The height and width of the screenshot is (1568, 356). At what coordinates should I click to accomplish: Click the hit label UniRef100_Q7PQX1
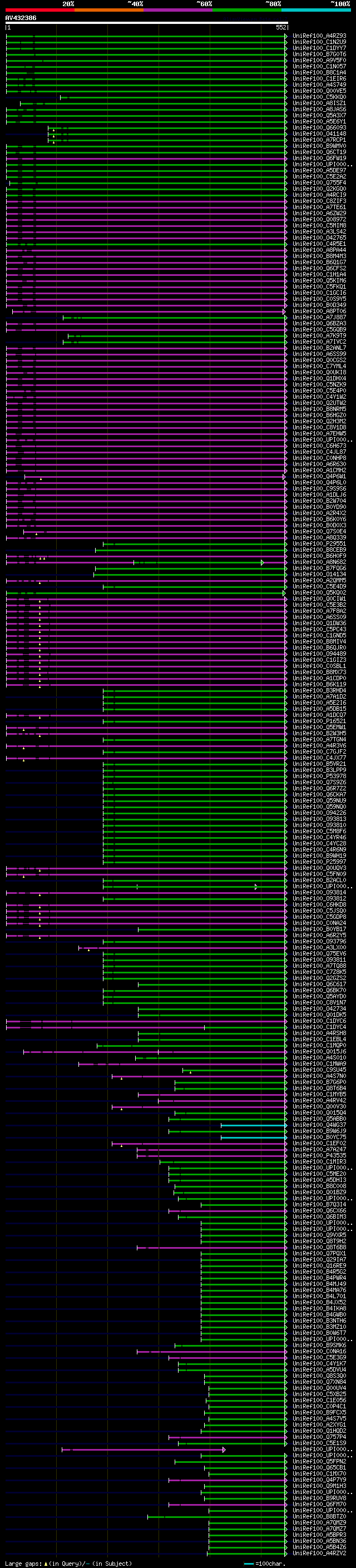(319, 1253)
